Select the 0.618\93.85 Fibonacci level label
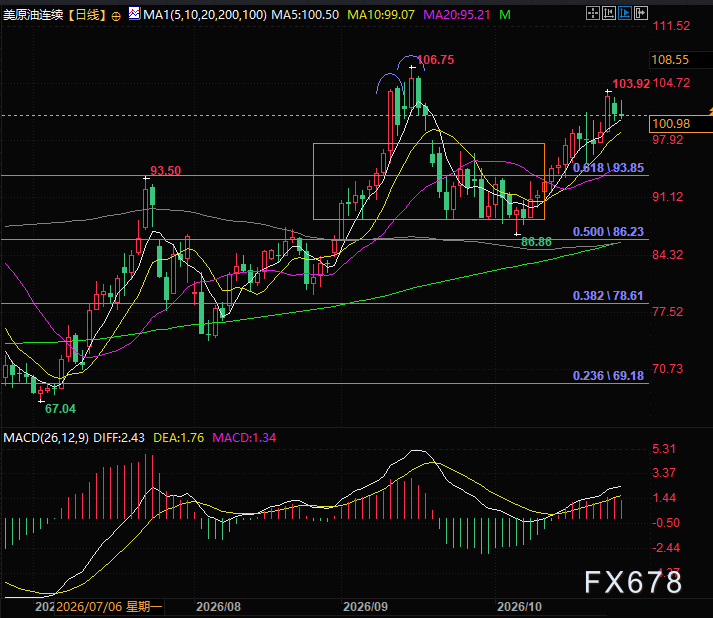The height and width of the screenshot is (618, 713). pyautogui.click(x=608, y=168)
